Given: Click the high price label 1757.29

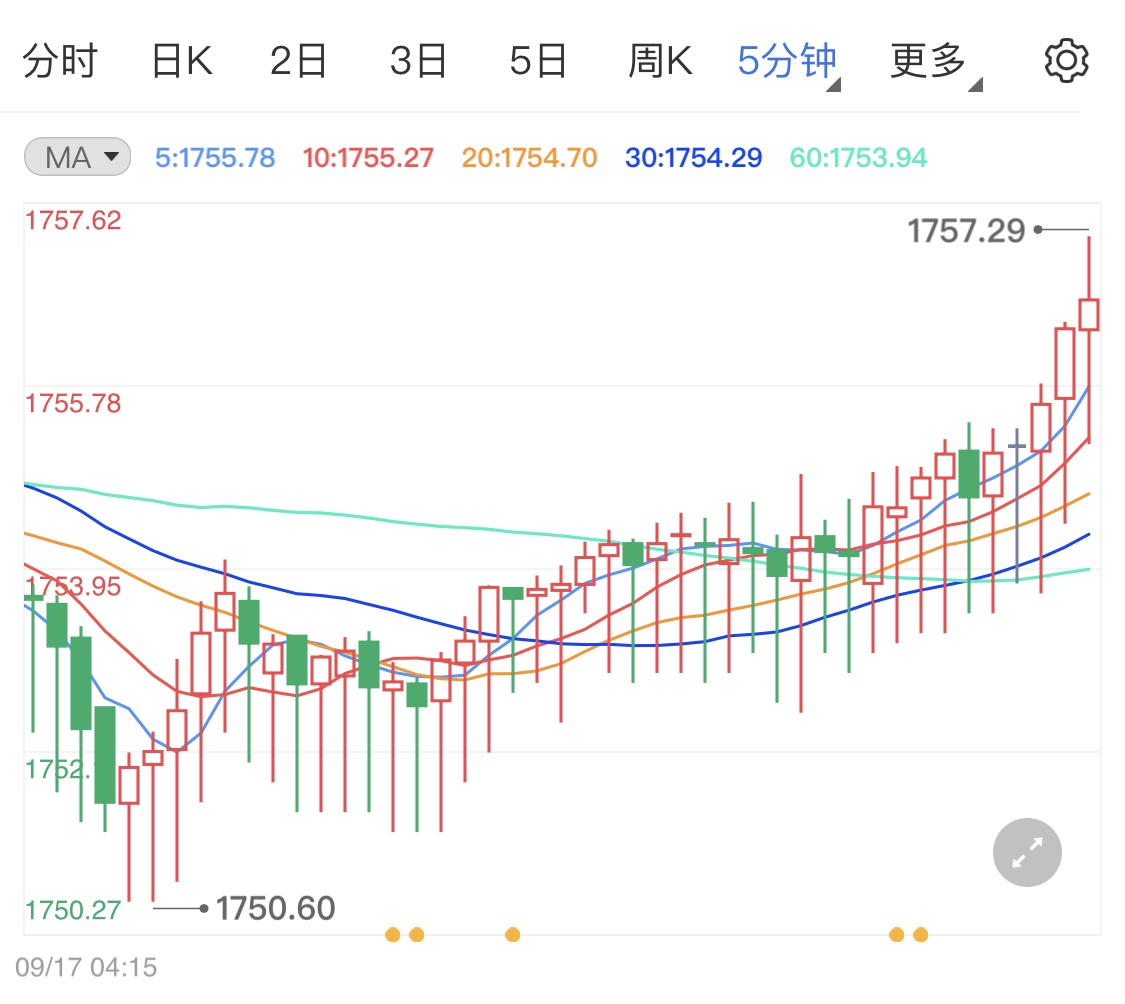Looking at the screenshot, I should [x=966, y=231].
